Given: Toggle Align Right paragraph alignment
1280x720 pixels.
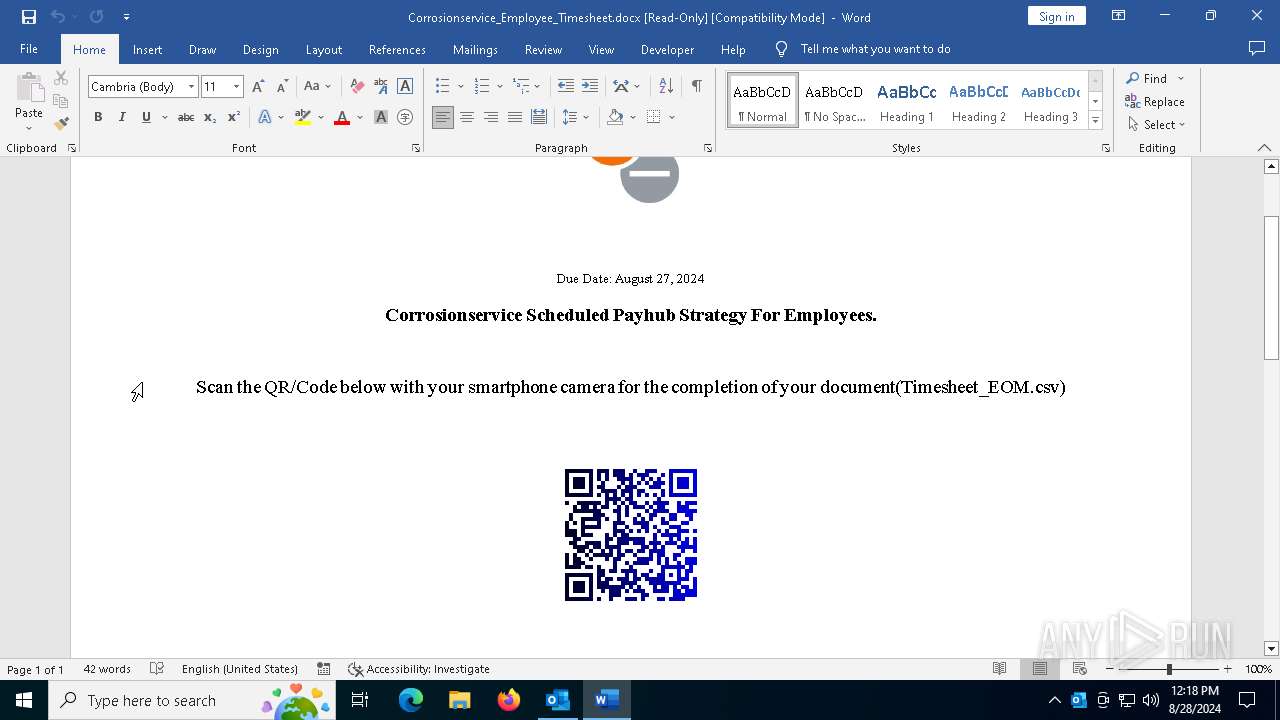Looking at the screenshot, I should click(491, 117).
